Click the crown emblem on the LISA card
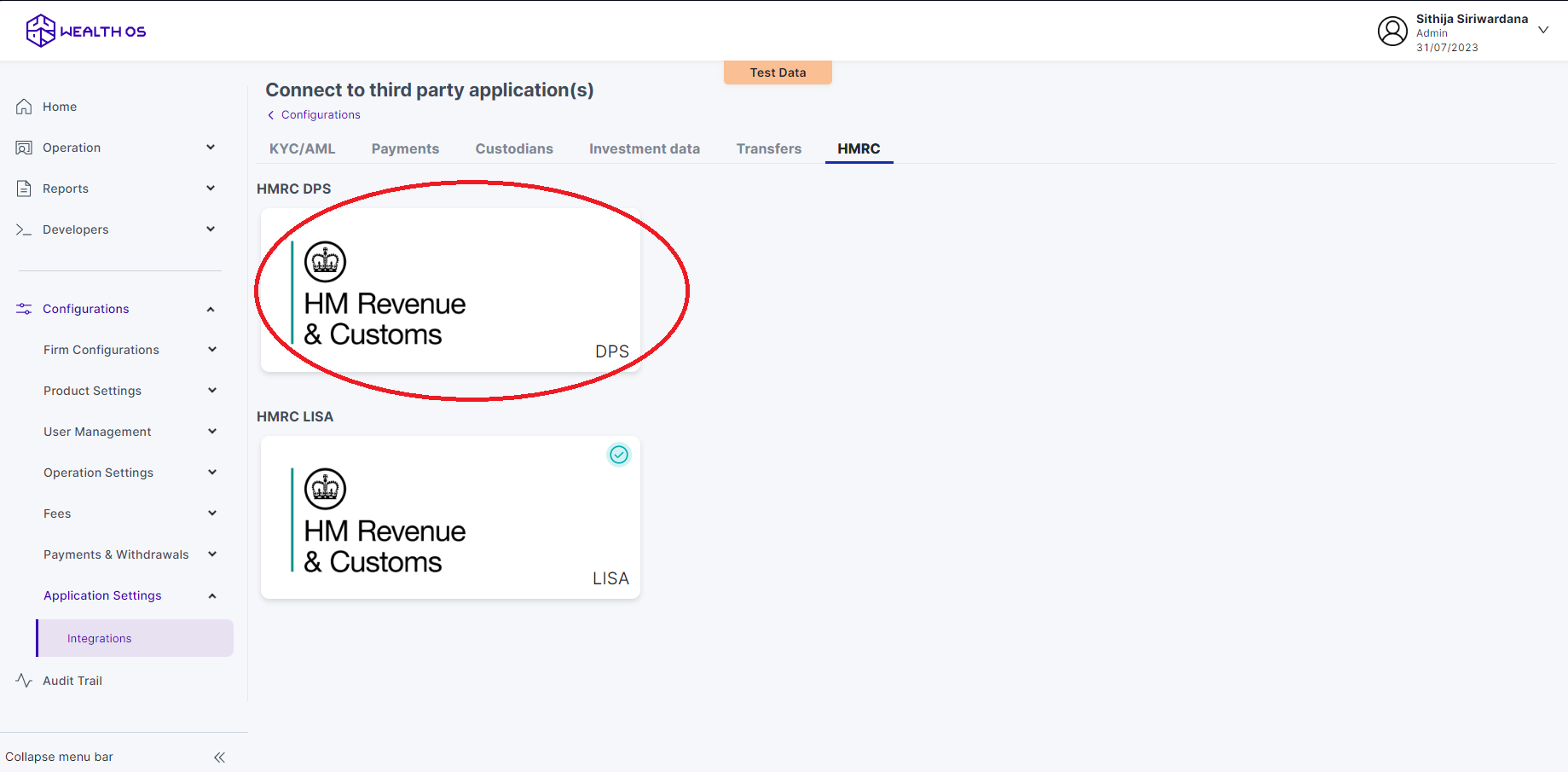The height and width of the screenshot is (772, 1568). coord(325,489)
